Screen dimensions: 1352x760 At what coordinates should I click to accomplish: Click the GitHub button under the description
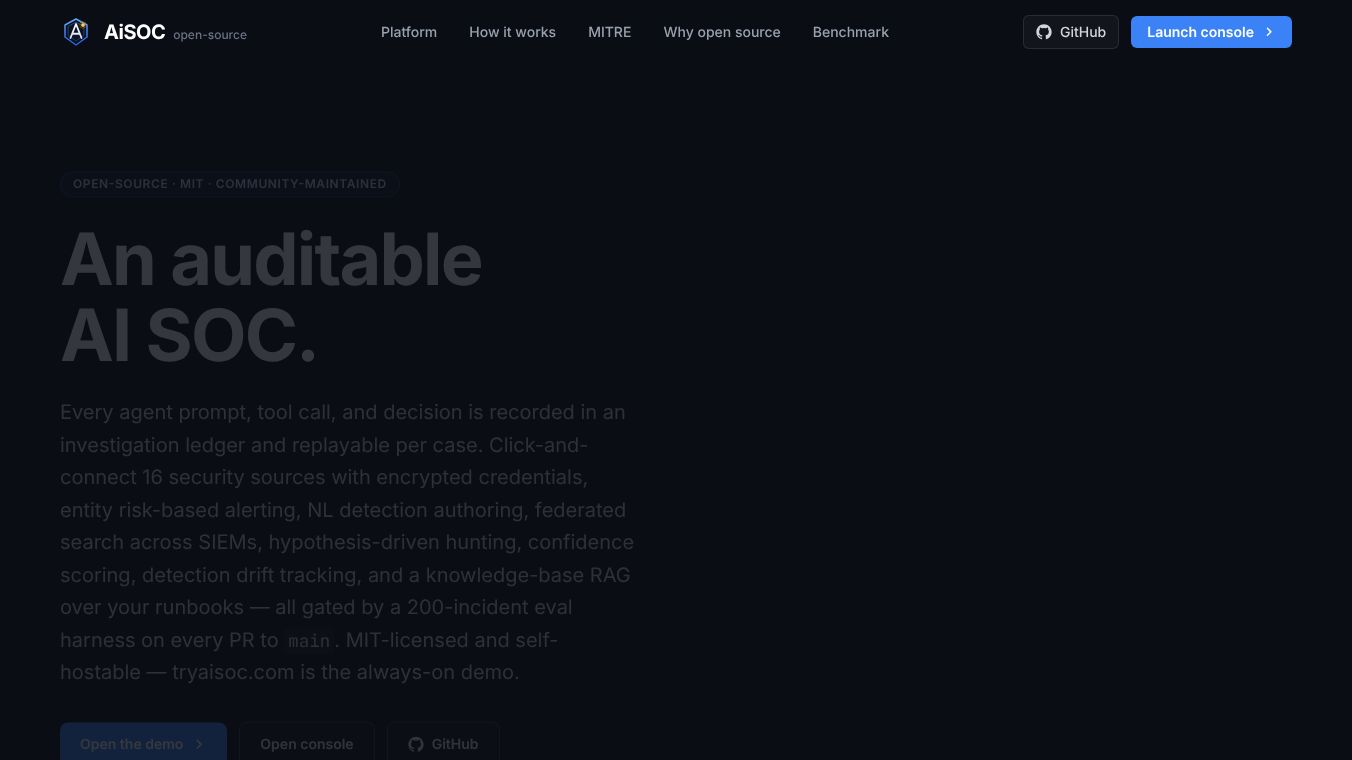[443, 742]
